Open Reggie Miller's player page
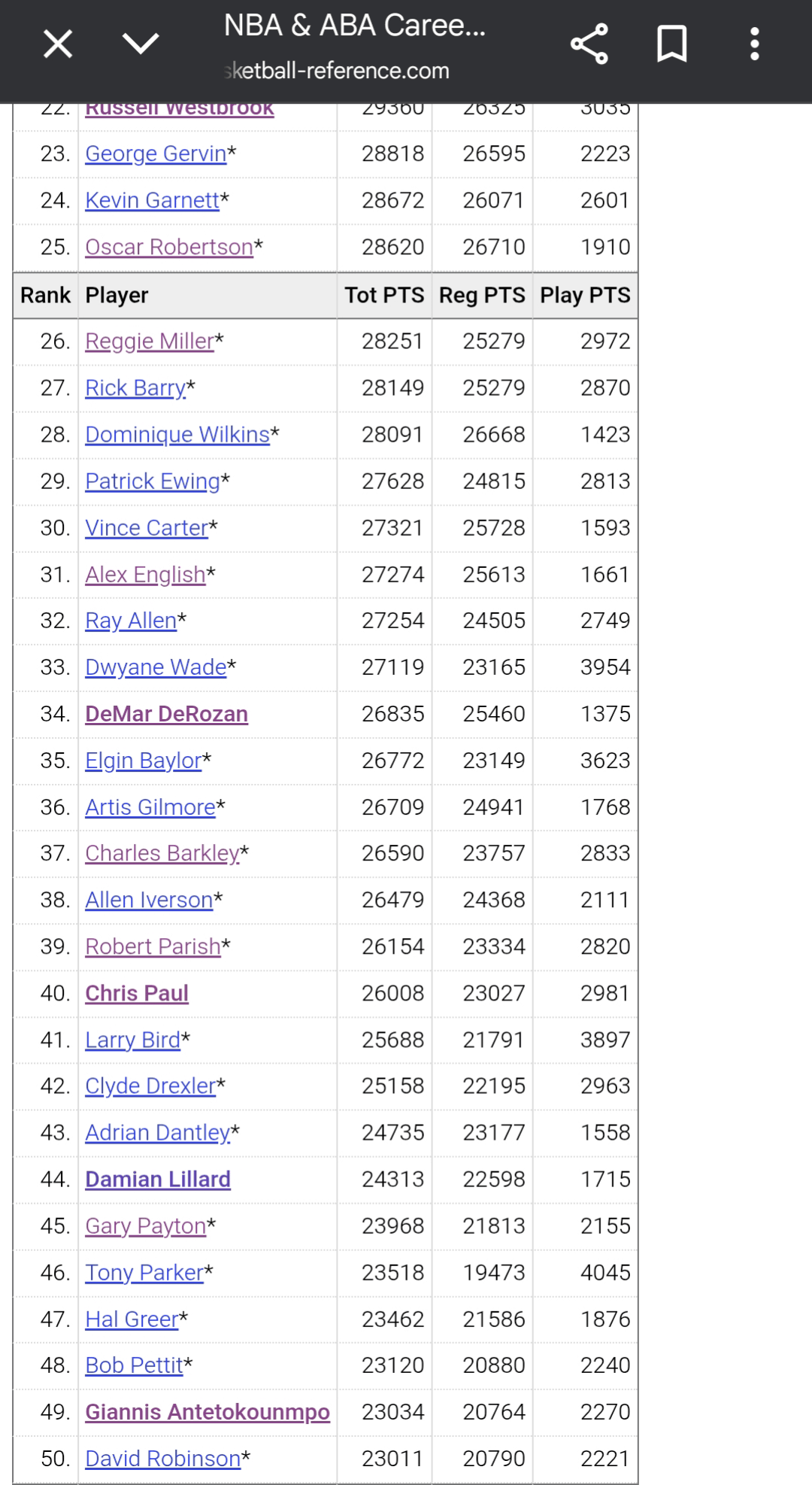 [150, 342]
